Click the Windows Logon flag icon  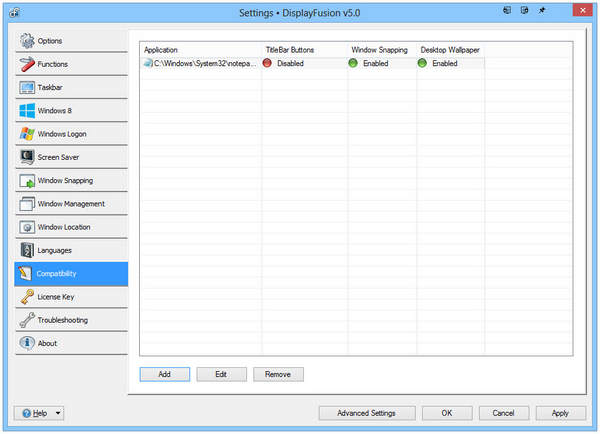pos(27,134)
